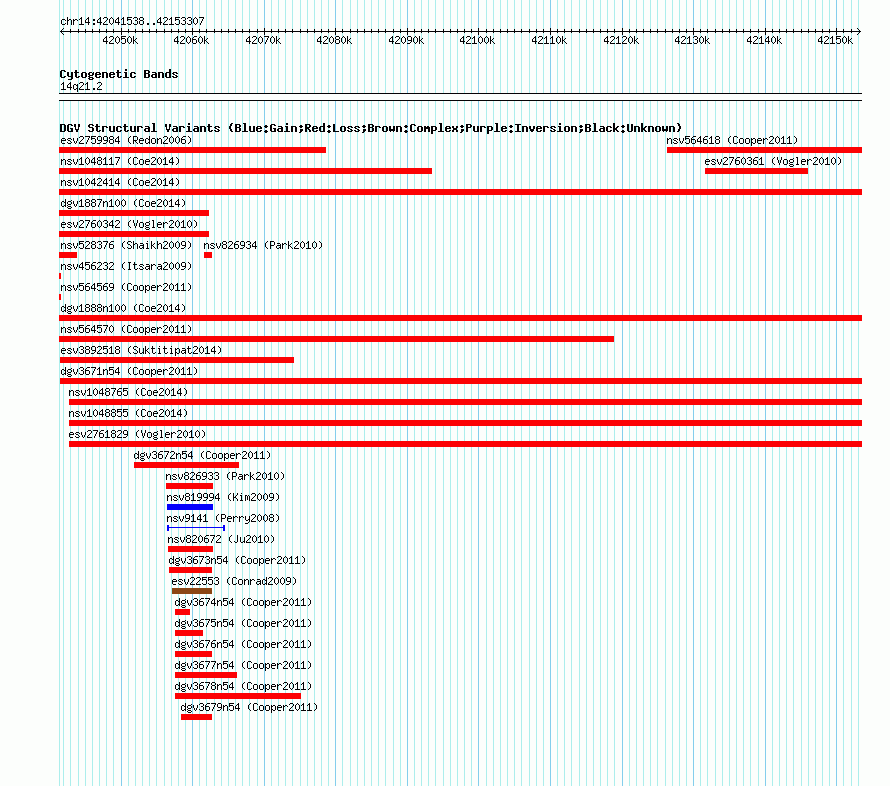Click the red bar under esv2760342

pos(134,234)
